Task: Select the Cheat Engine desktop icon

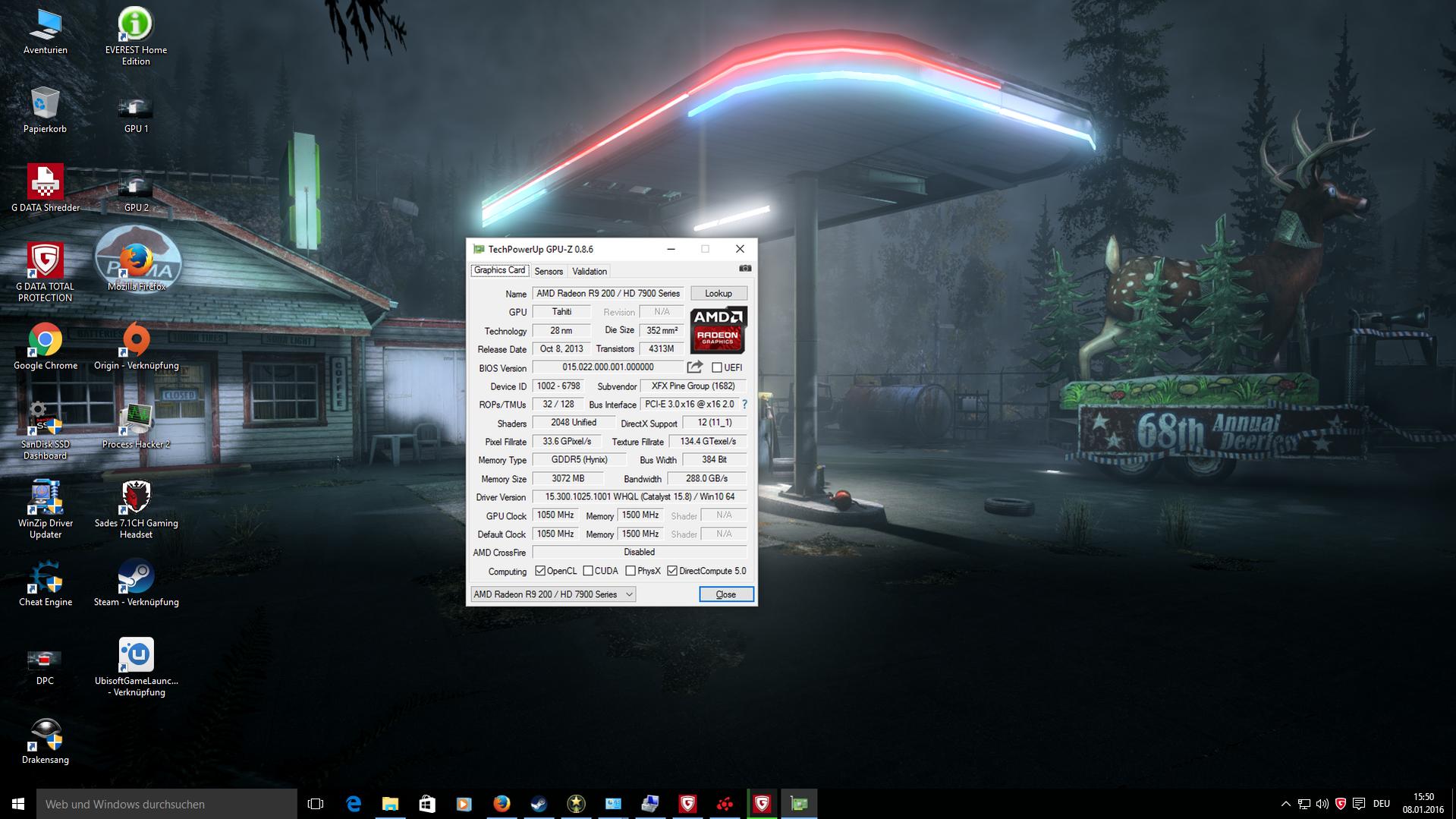Action: (x=46, y=584)
